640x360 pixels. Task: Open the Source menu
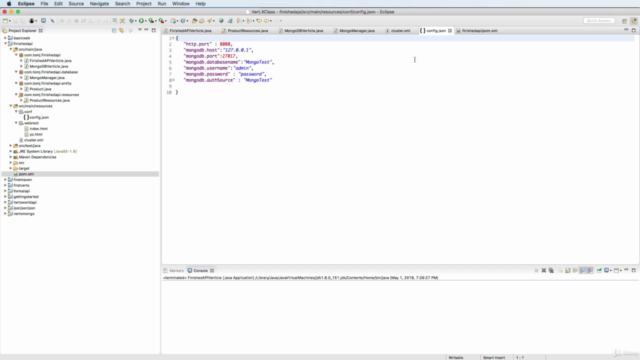[76, 4]
